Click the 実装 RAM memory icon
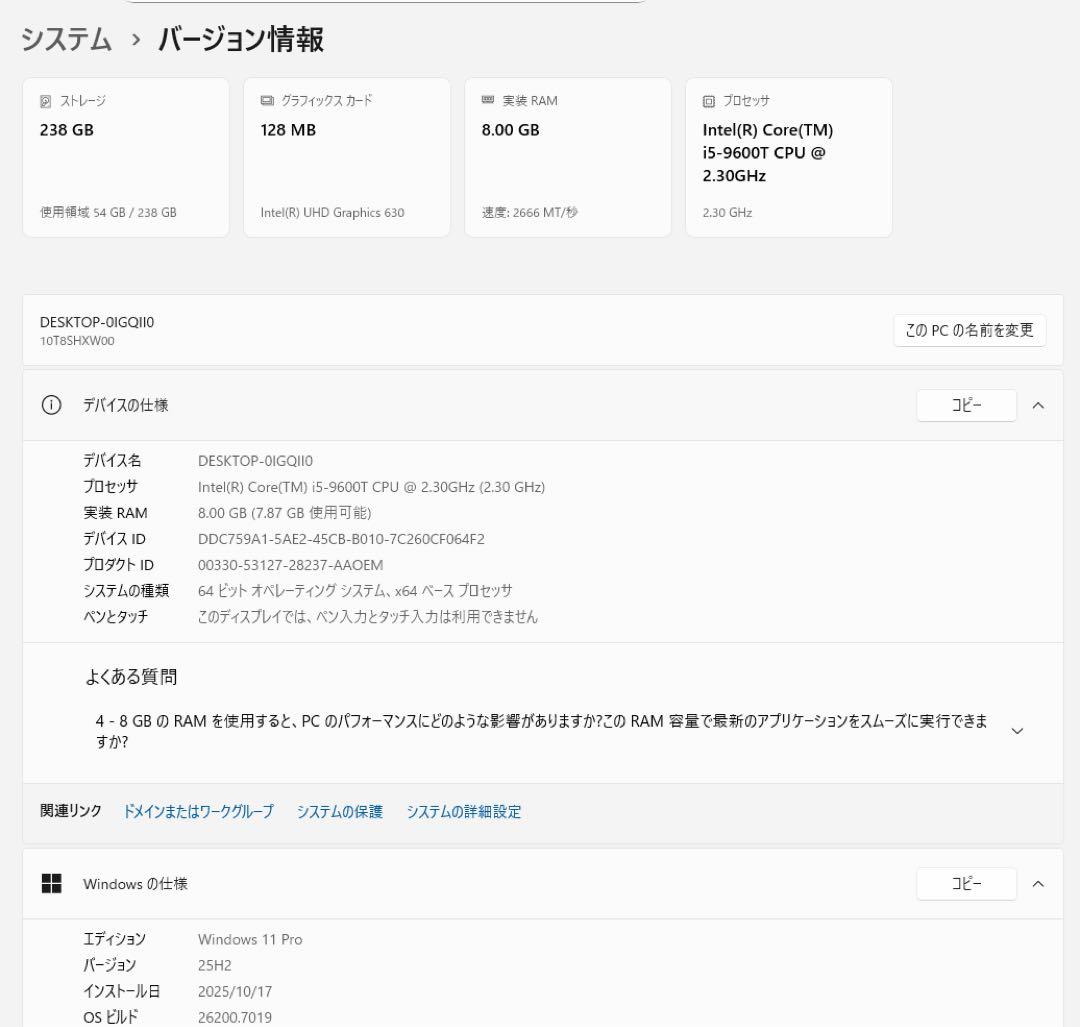1080x1027 pixels. 486,100
